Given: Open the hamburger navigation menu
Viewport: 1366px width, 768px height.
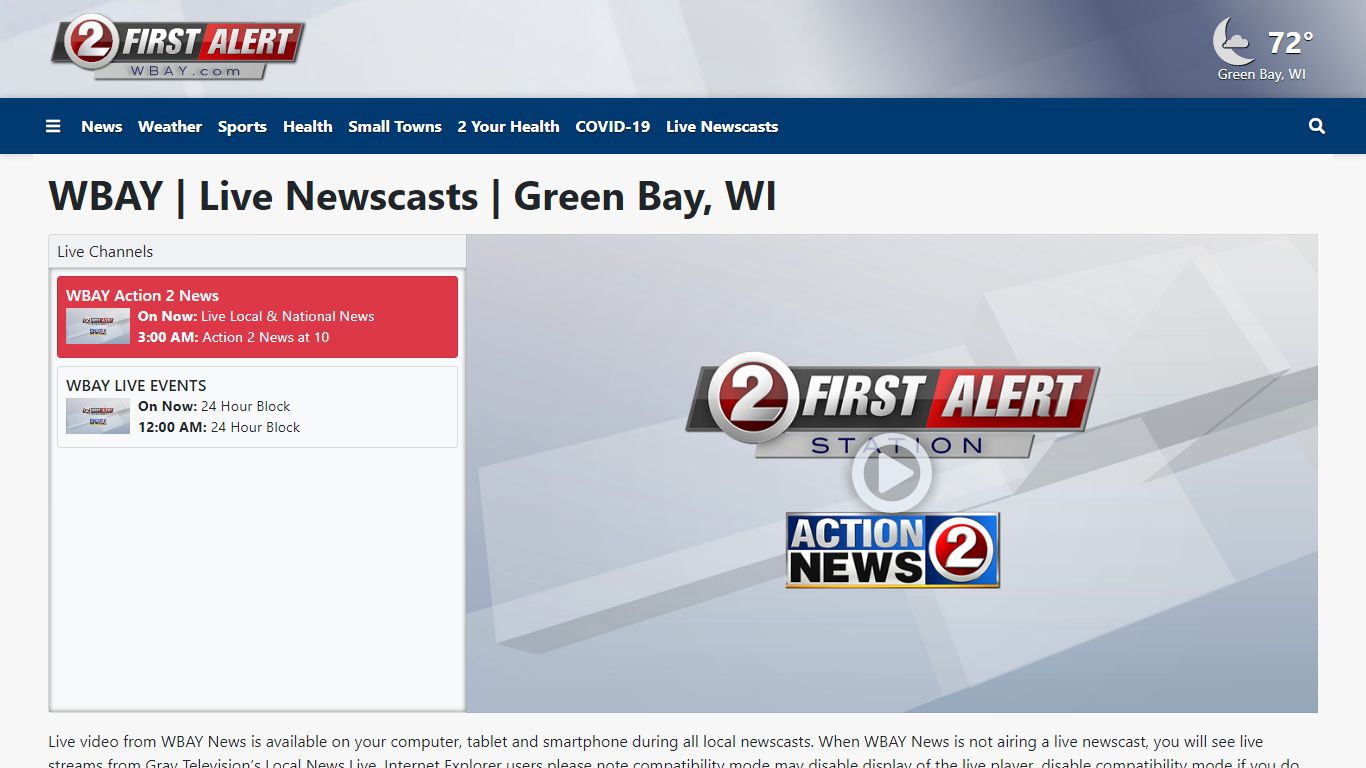Looking at the screenshot, I should click(x=53, y=126).
